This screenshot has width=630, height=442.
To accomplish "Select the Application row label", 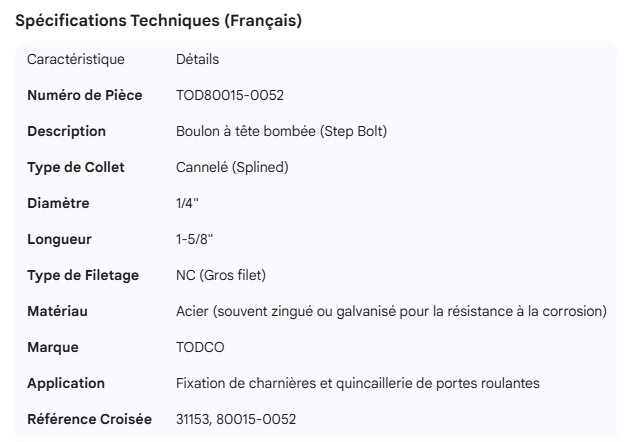I will tap(66, 383).
